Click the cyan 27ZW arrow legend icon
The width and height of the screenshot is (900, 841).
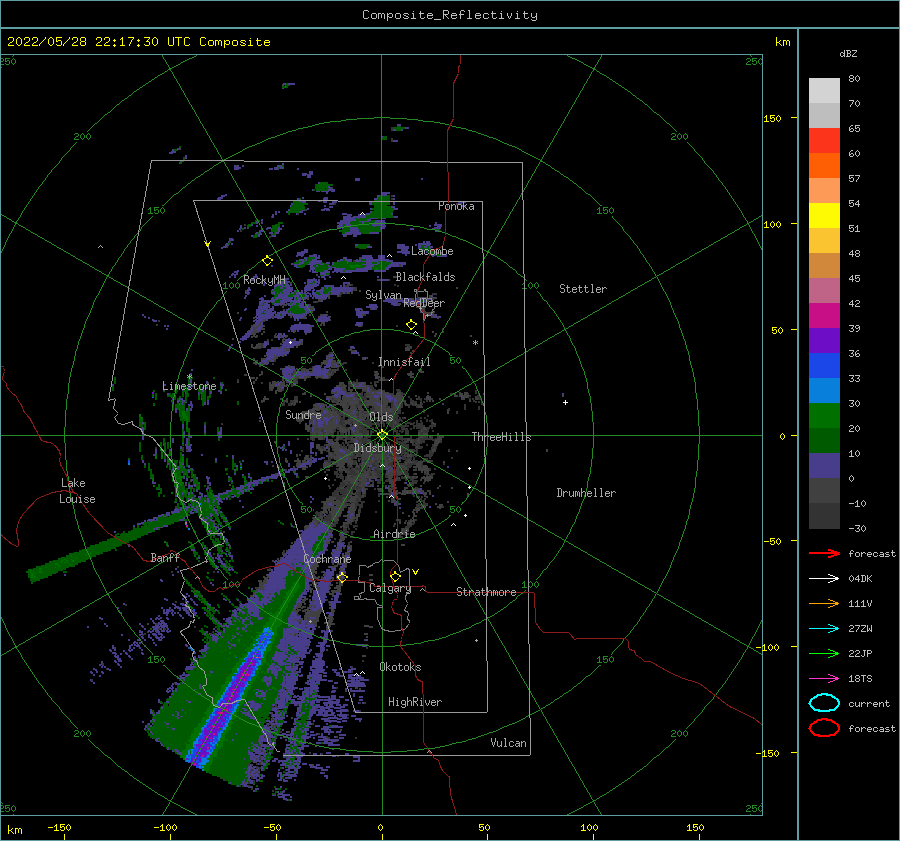click(x=824, y=629)
